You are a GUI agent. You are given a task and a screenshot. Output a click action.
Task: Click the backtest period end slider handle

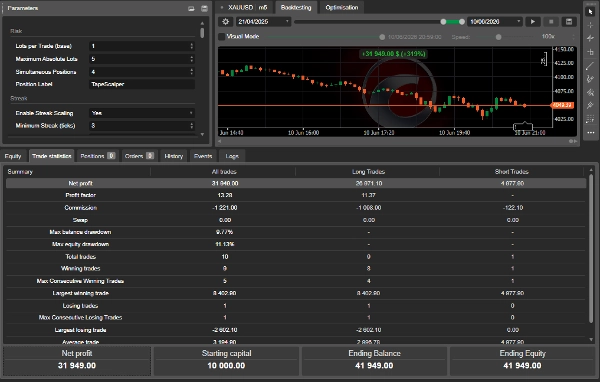(x=462, y=22)
